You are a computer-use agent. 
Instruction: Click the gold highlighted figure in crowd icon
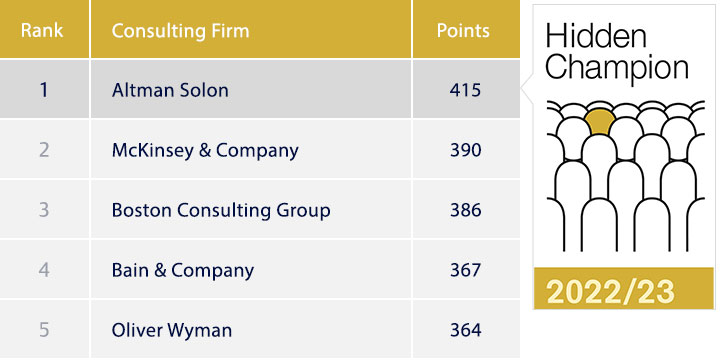(x=600, y=122)
